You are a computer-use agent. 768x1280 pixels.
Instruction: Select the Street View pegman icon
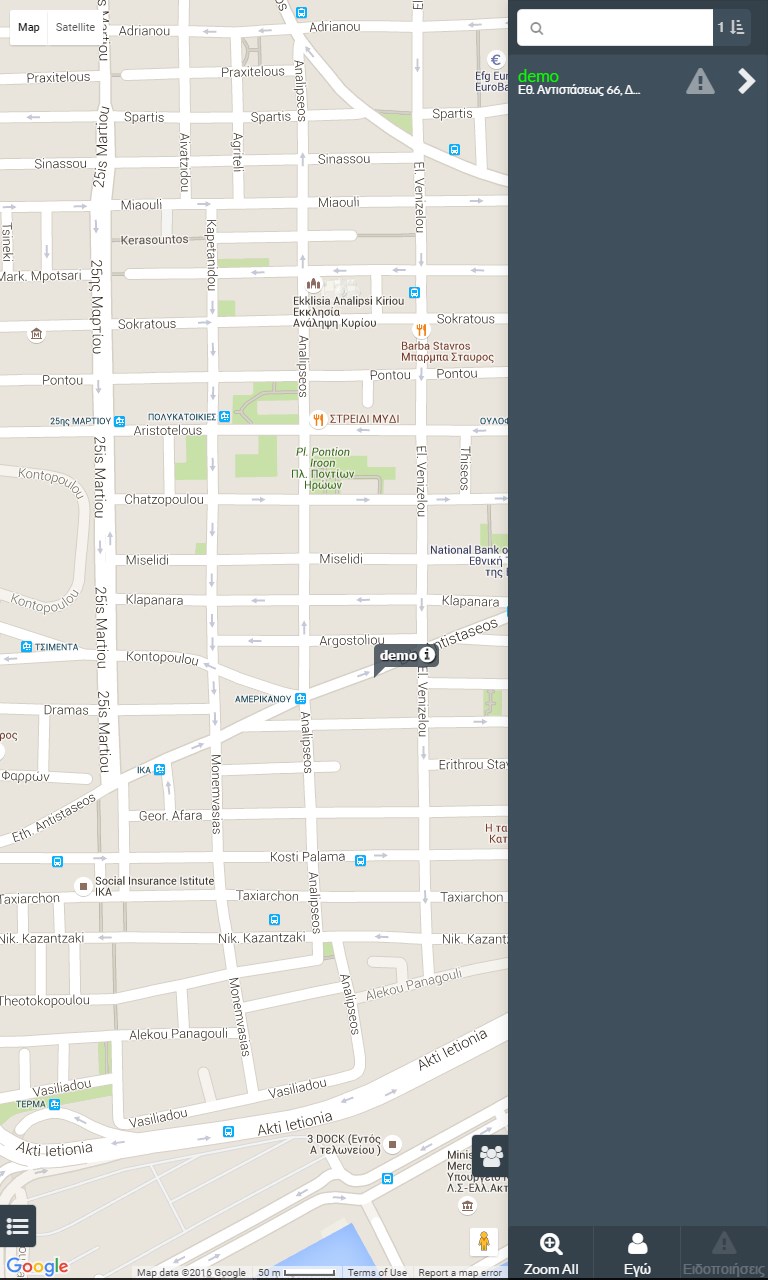484,1241
